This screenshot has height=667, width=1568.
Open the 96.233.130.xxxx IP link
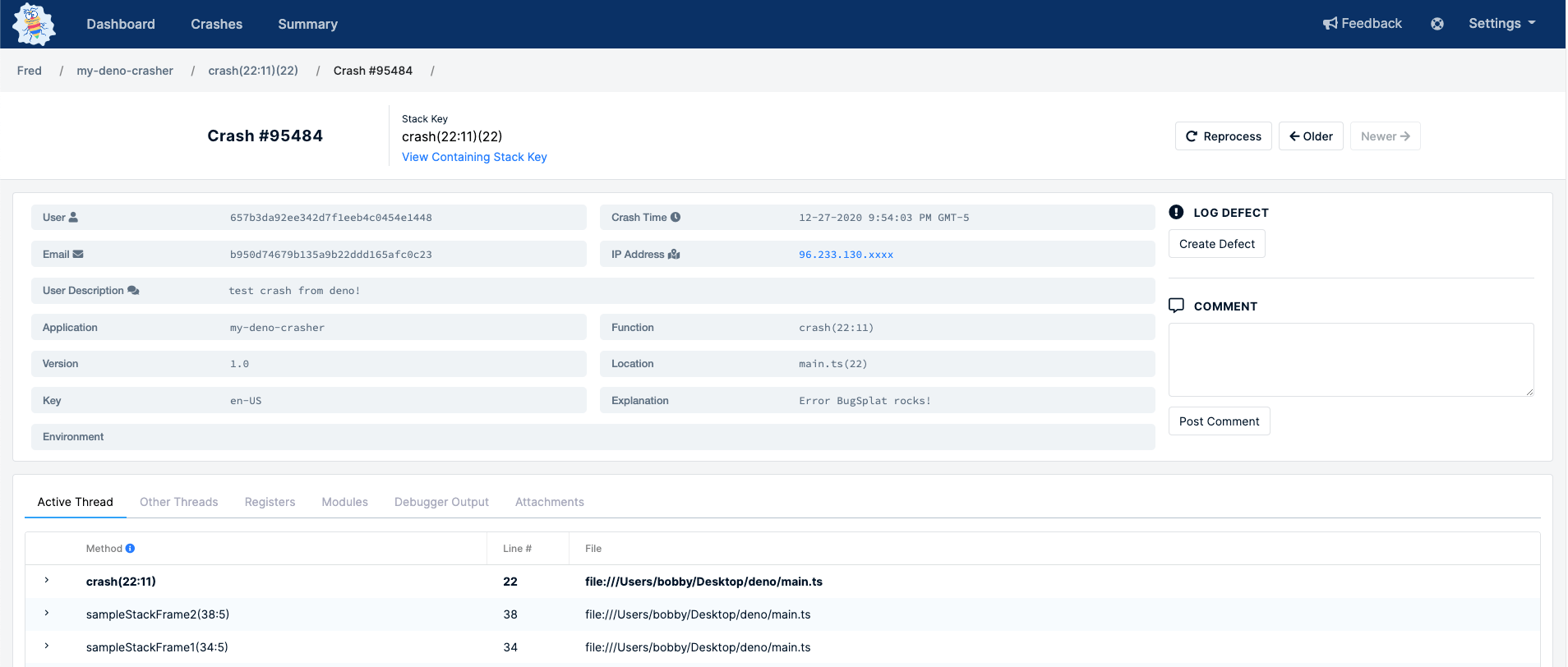846,255
